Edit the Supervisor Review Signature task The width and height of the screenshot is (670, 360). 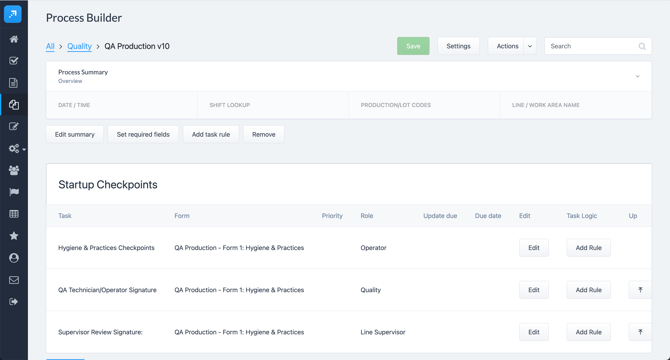click(534, 332)
